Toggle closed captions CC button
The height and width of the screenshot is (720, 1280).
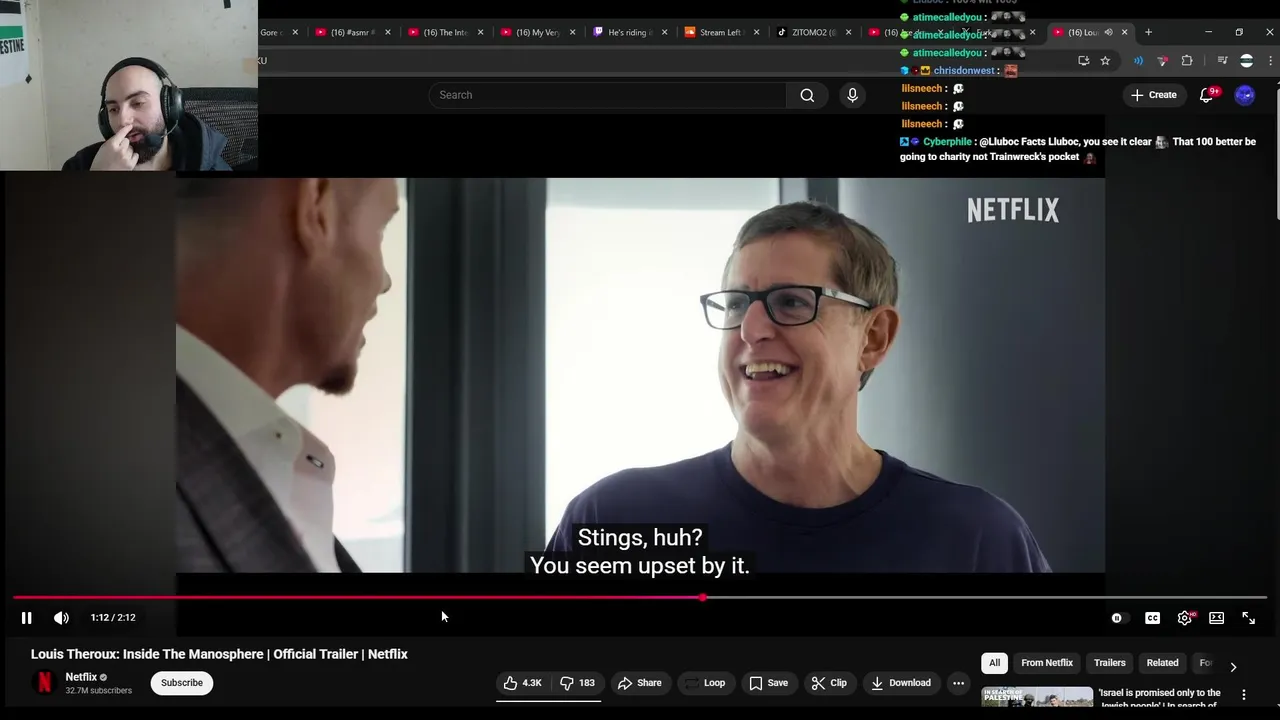[x=1152, y=618]
